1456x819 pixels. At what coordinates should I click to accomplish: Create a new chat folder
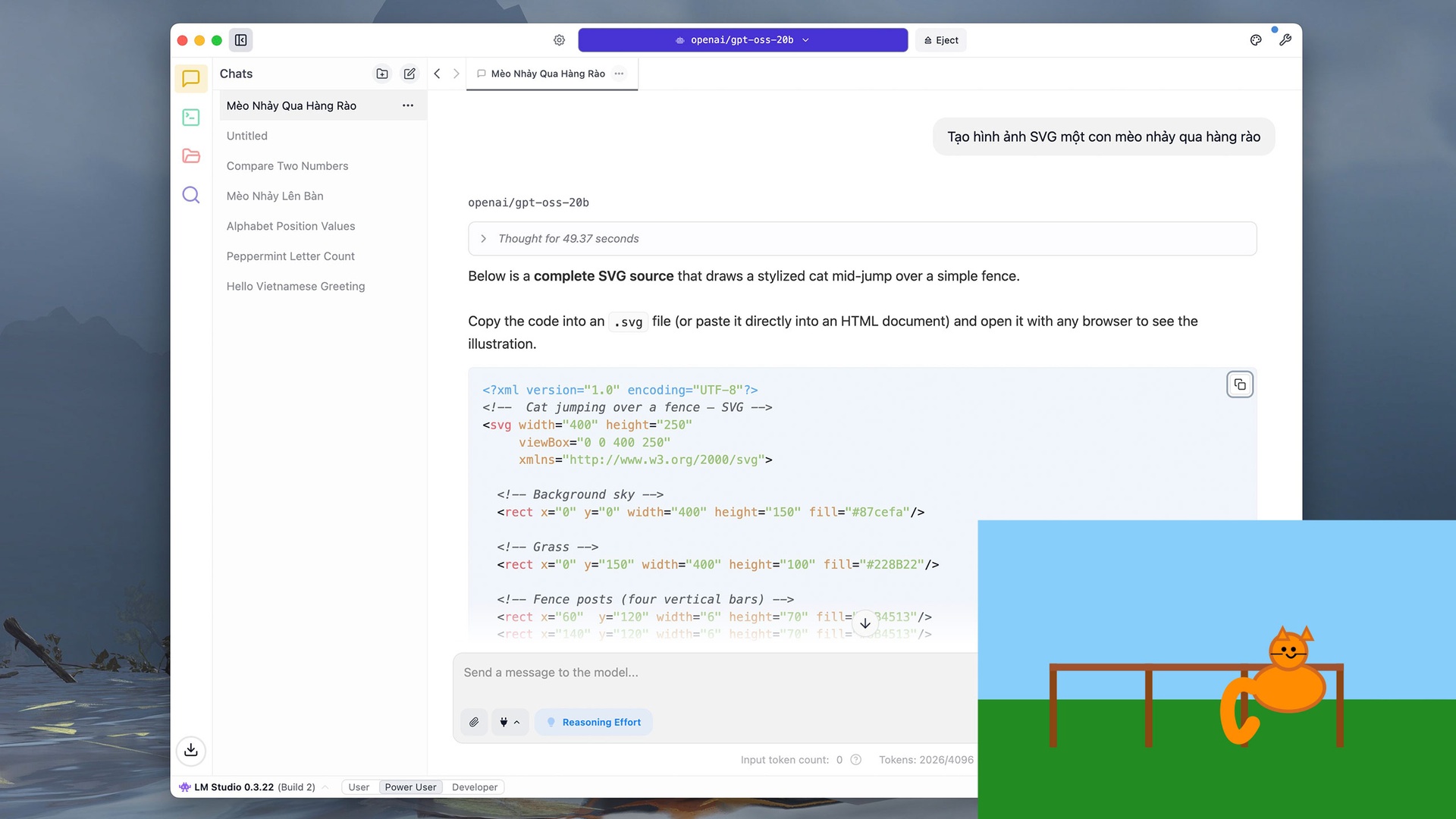(x=382, y=74)
